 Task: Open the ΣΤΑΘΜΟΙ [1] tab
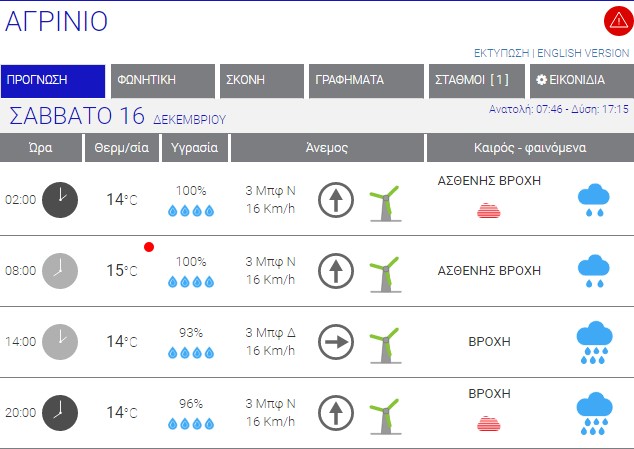471,81
